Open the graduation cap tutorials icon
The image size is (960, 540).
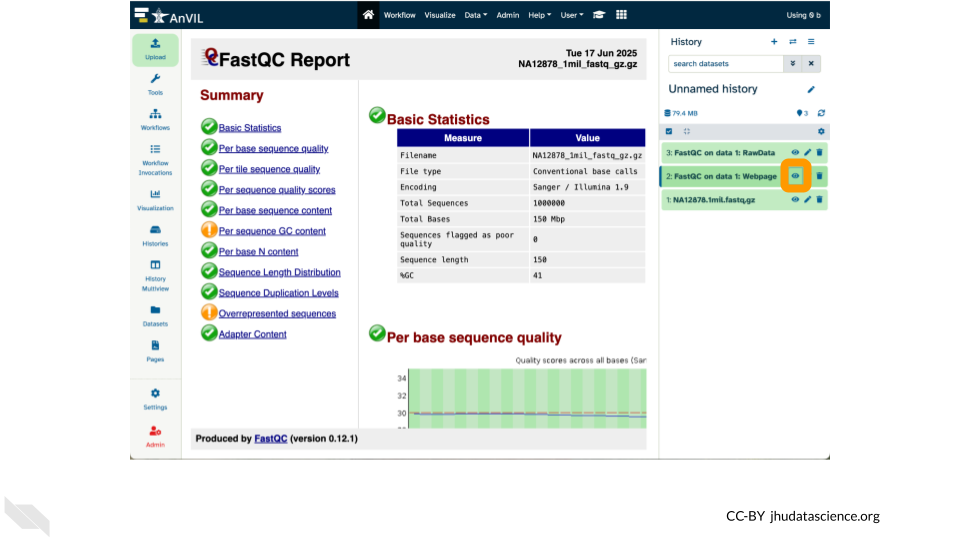599,15
